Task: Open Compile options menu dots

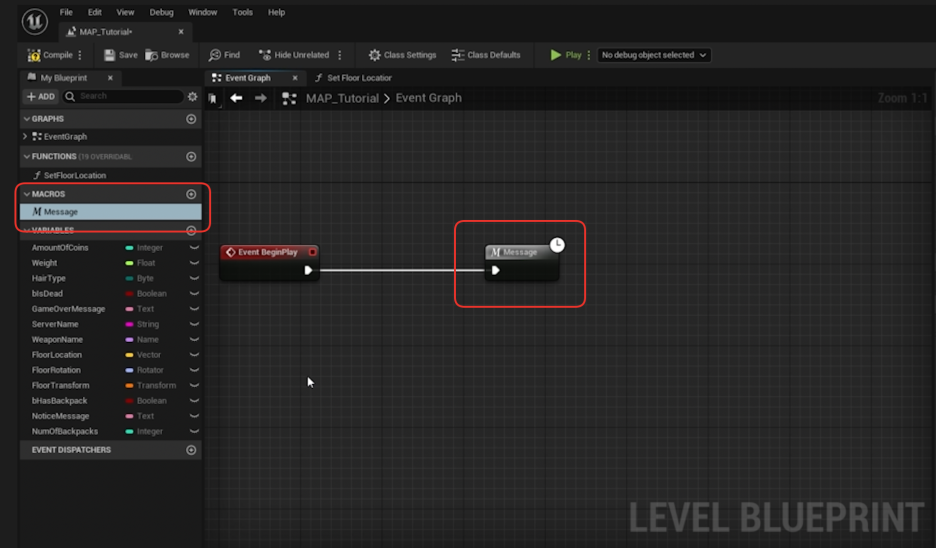Action: click(80, 55)
